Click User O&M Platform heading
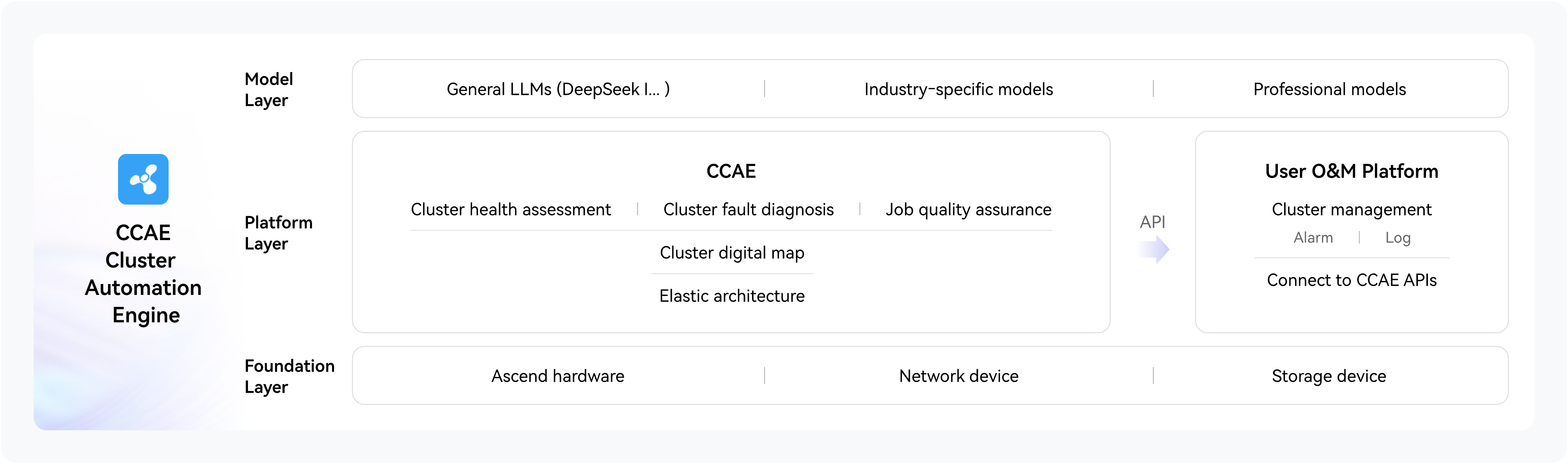 [1351, 171]
